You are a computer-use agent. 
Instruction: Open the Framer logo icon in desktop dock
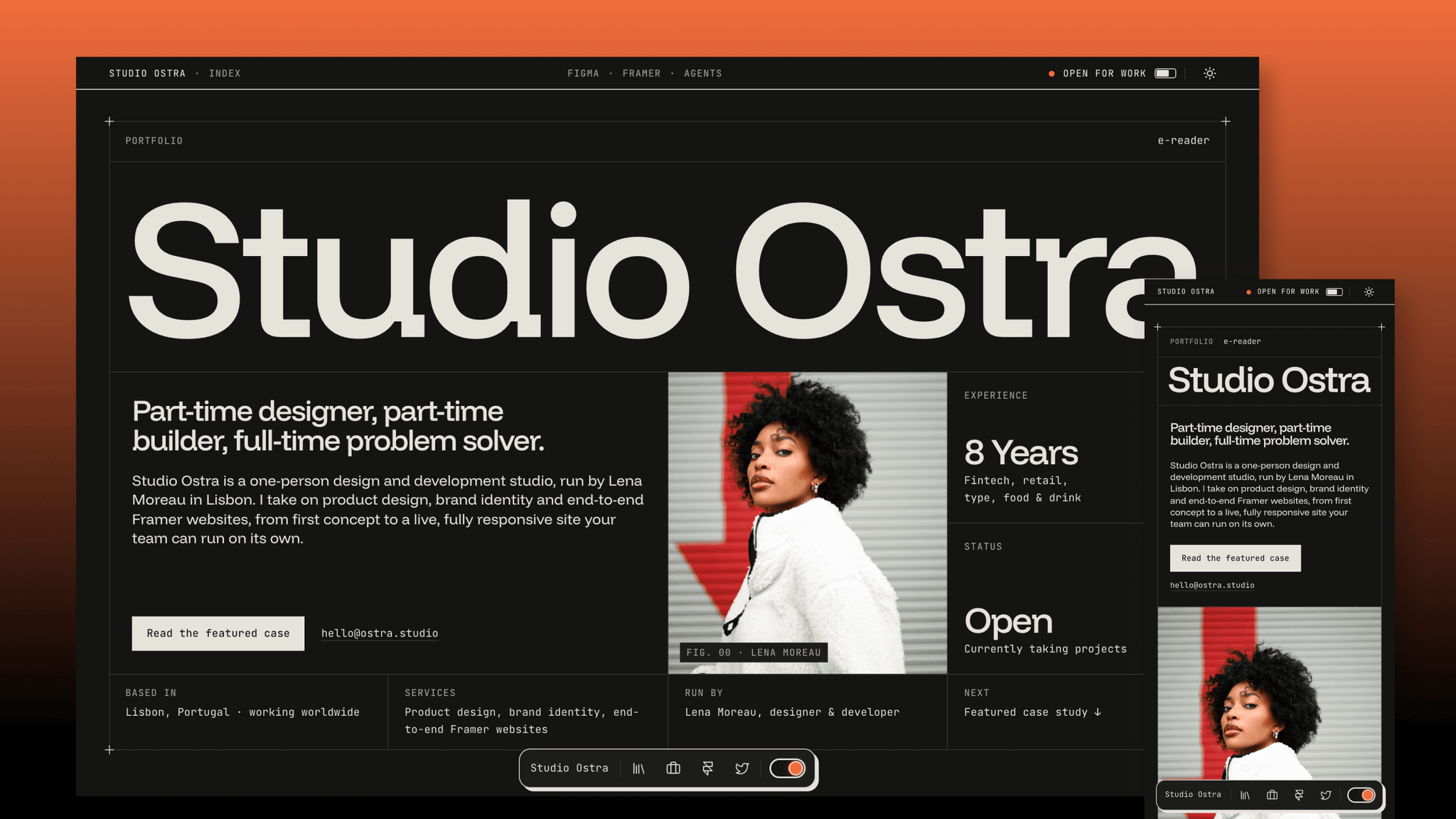[x=707, y=769]
